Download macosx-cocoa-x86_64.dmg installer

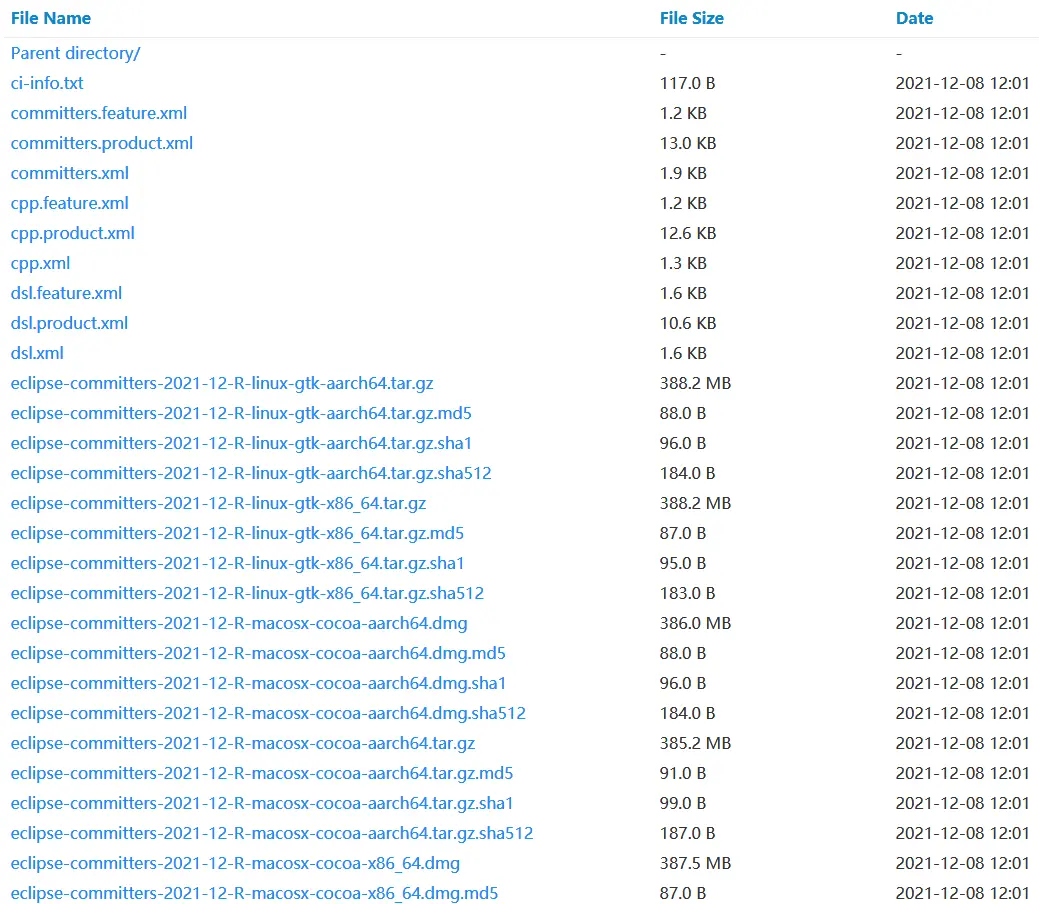point(235,863)
